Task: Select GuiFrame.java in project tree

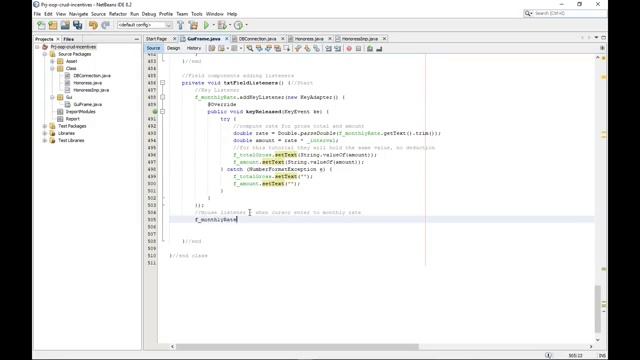Action: pyautogui.click(x=87, y=104)
